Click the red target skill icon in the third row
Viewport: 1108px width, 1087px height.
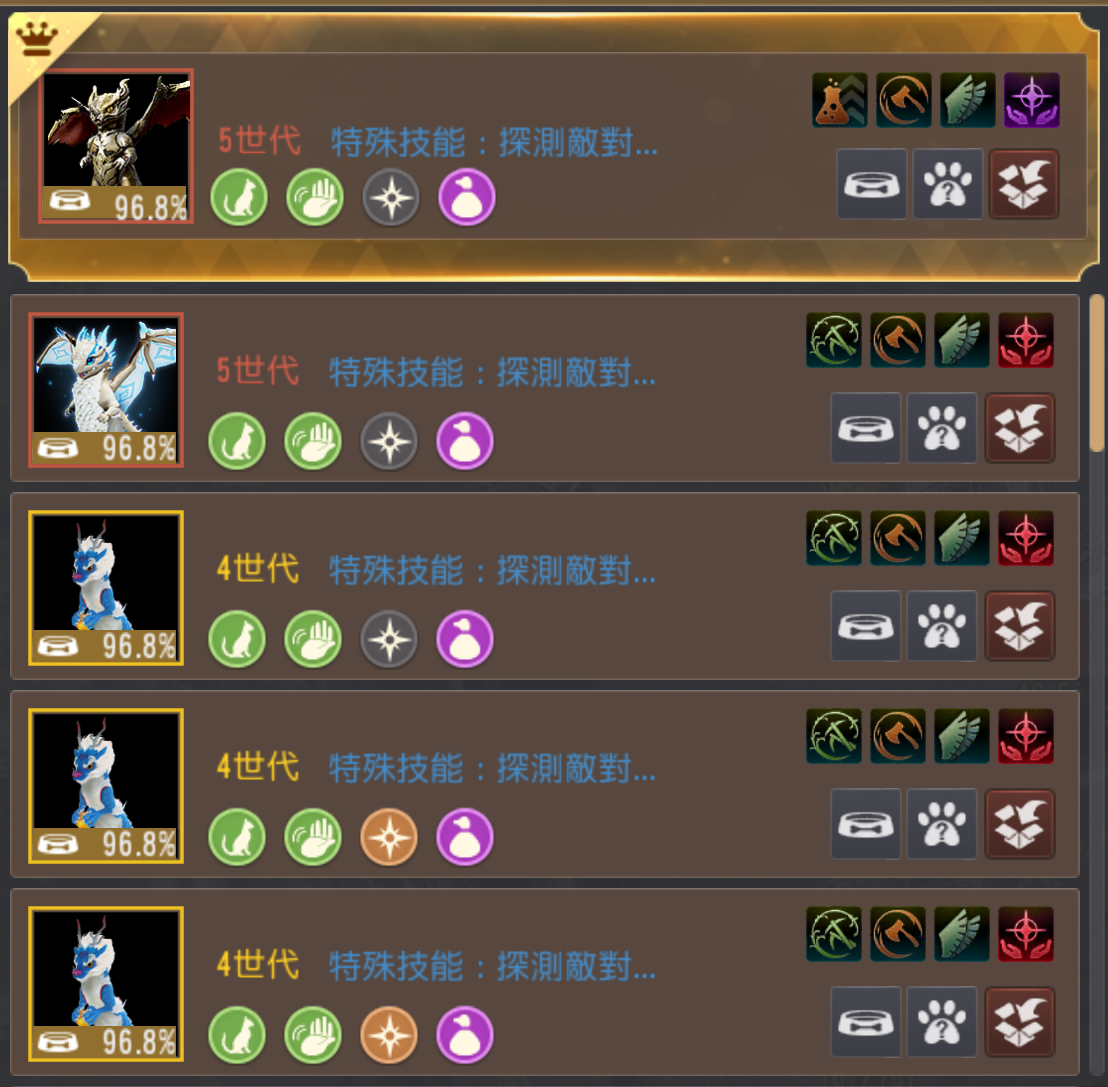(x=1026, y=538)
